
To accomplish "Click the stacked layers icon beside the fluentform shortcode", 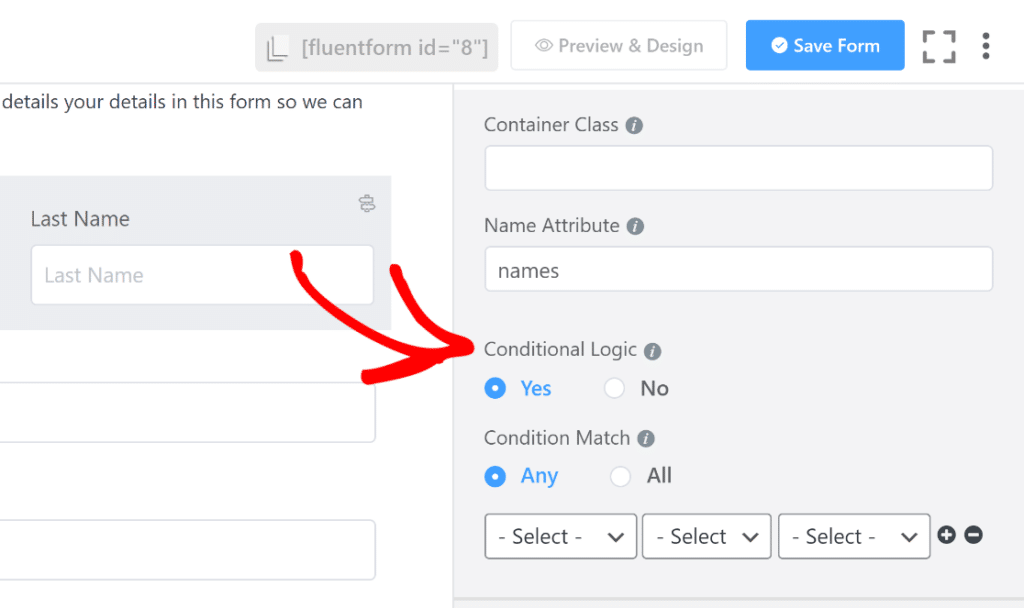I will pos(278,46).
